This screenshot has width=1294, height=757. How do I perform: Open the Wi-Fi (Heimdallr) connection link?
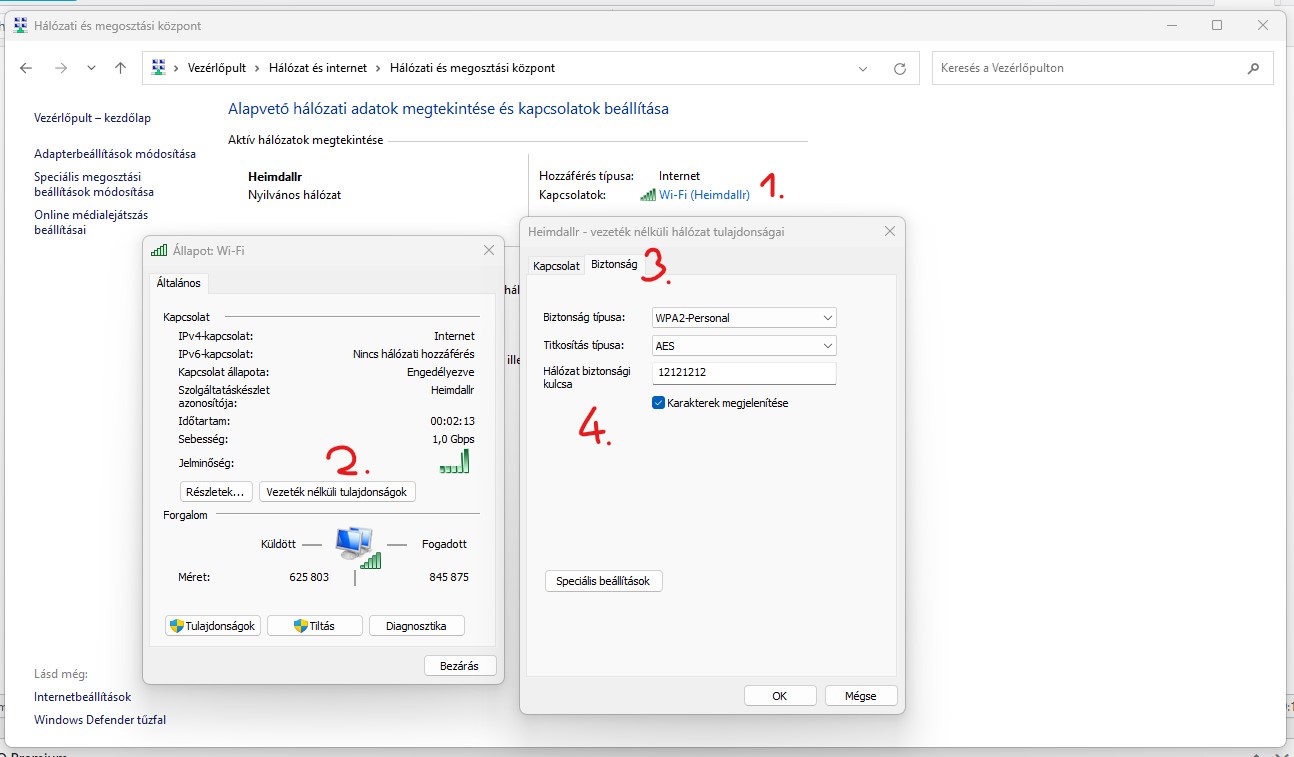(704, 195)
